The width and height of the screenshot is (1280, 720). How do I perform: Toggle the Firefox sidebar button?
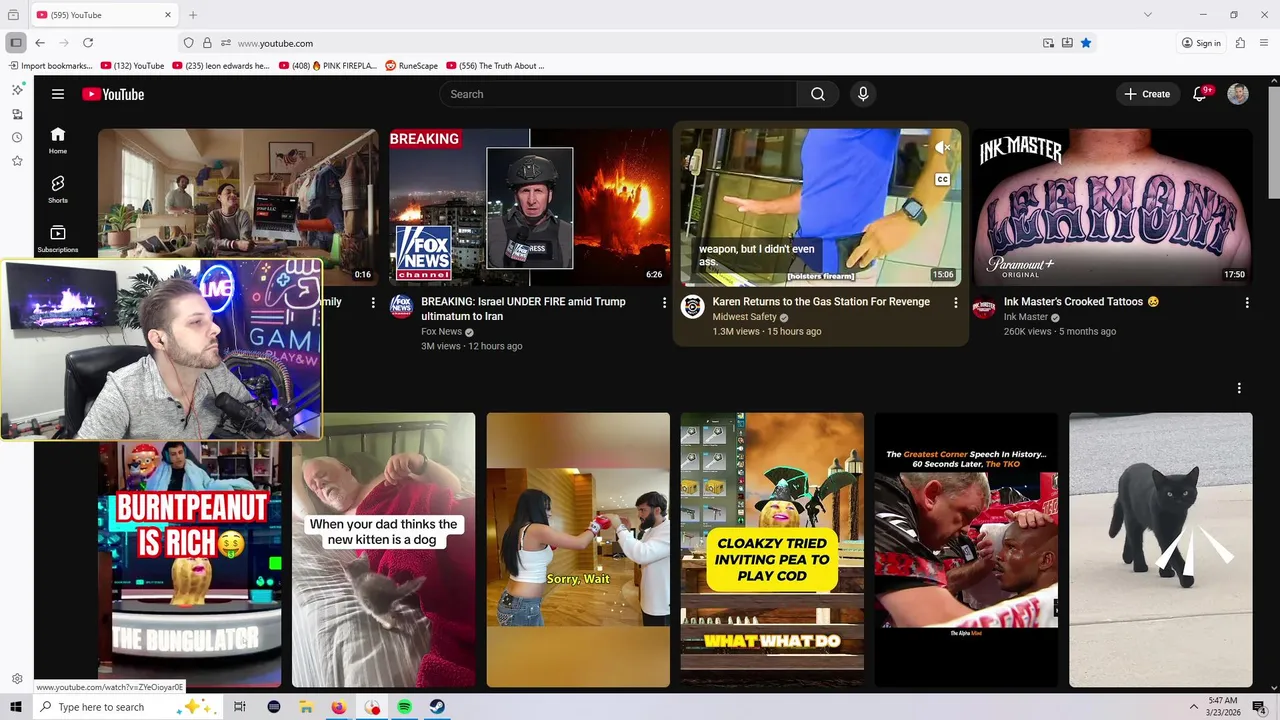(16, 43)
